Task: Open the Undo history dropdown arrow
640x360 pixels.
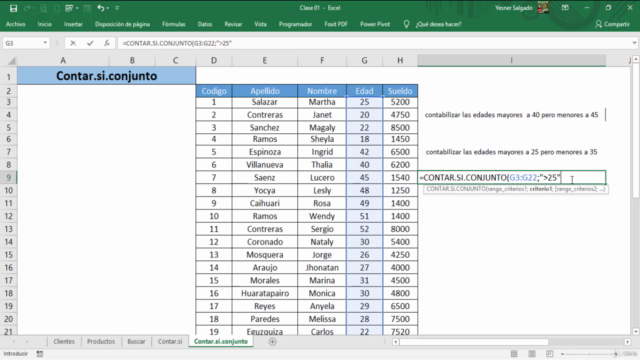Action: (108, 8)
